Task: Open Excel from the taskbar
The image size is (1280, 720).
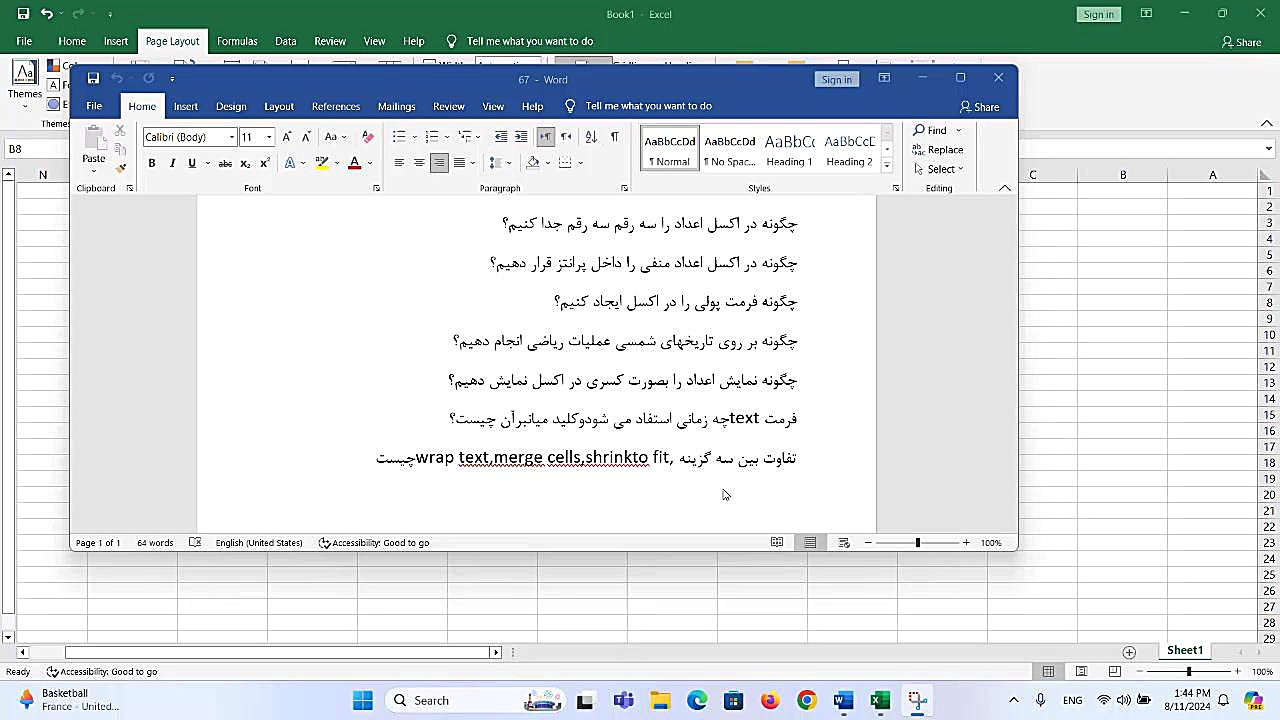Action: (x=880, y=700)
